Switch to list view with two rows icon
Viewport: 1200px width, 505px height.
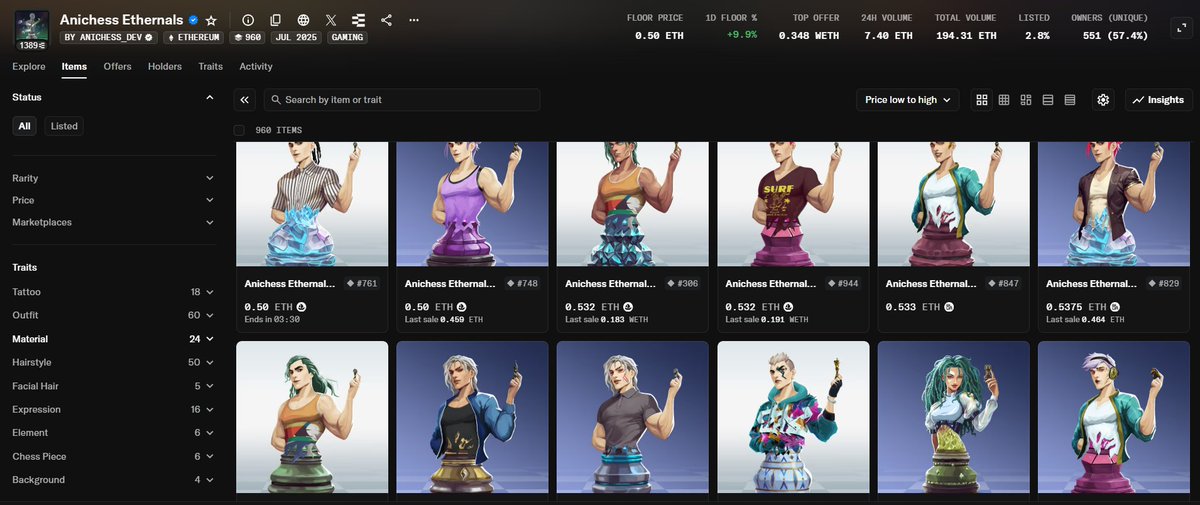coord(1048,100)
